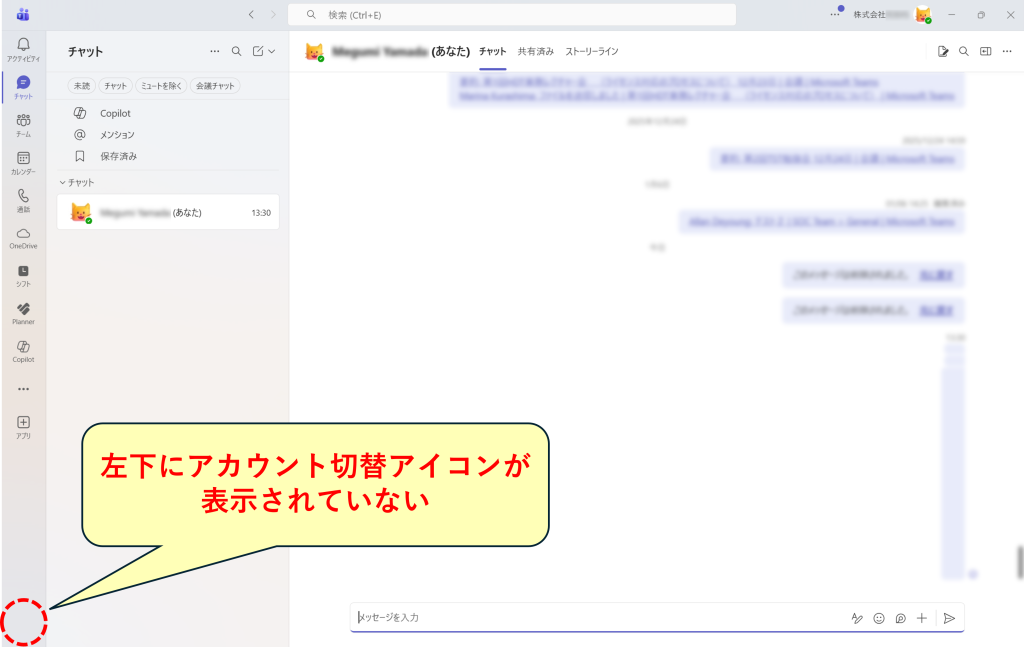Toggle the 会議チャット filter chip
The width and height of the screenshot is (1024, 647).
[215, 86]
